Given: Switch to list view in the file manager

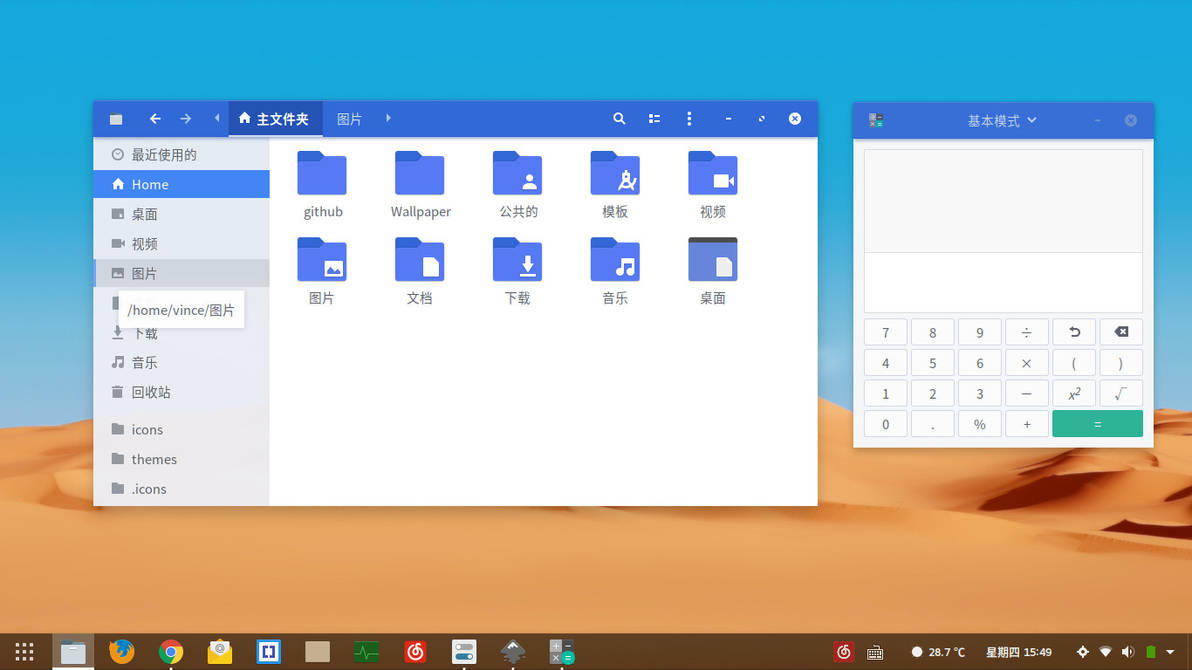Looking at the screenshot, I should pyautogui.click(x=654, y=118).
